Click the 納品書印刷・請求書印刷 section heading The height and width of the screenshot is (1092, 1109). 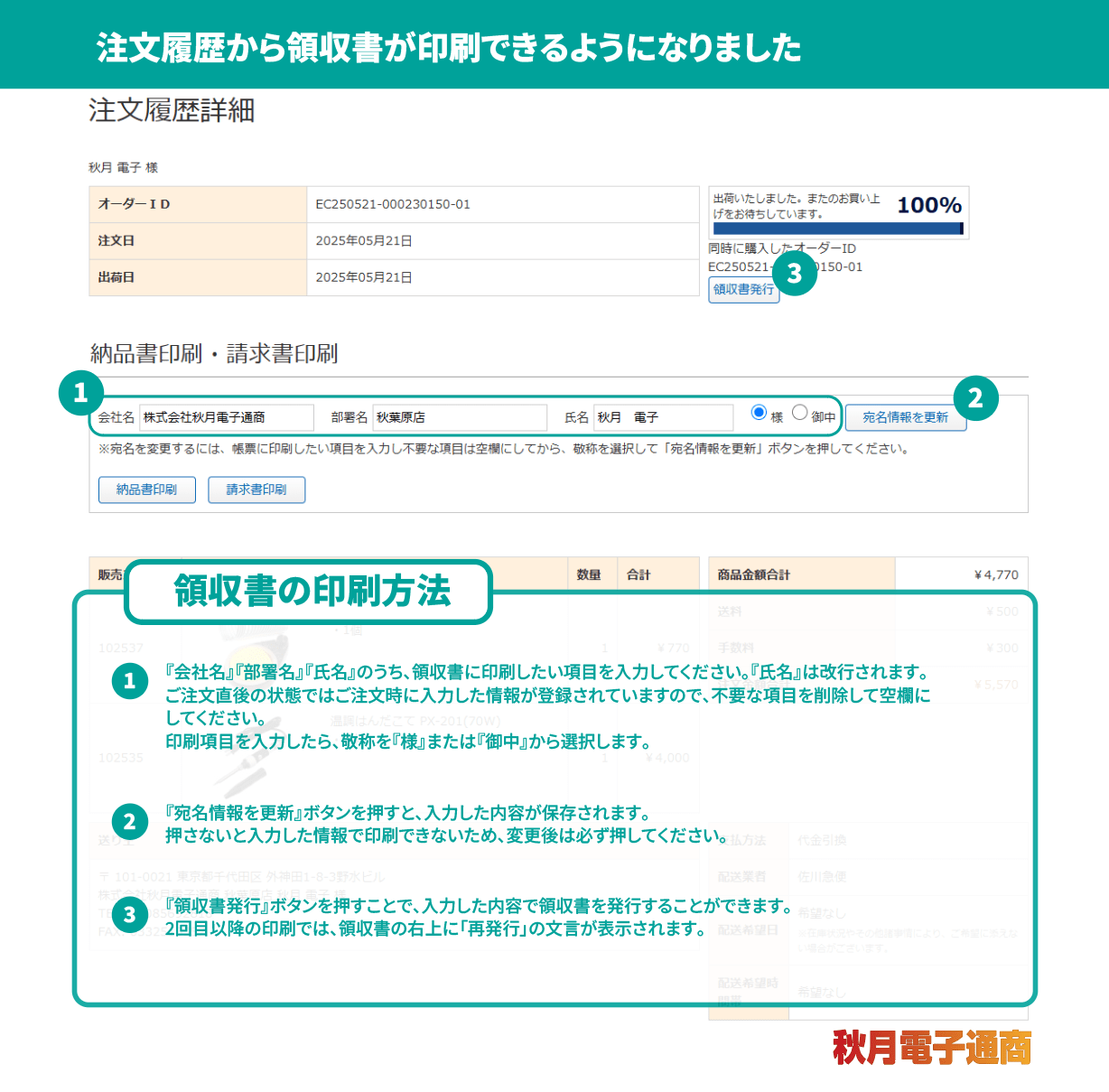pos(214,353)
